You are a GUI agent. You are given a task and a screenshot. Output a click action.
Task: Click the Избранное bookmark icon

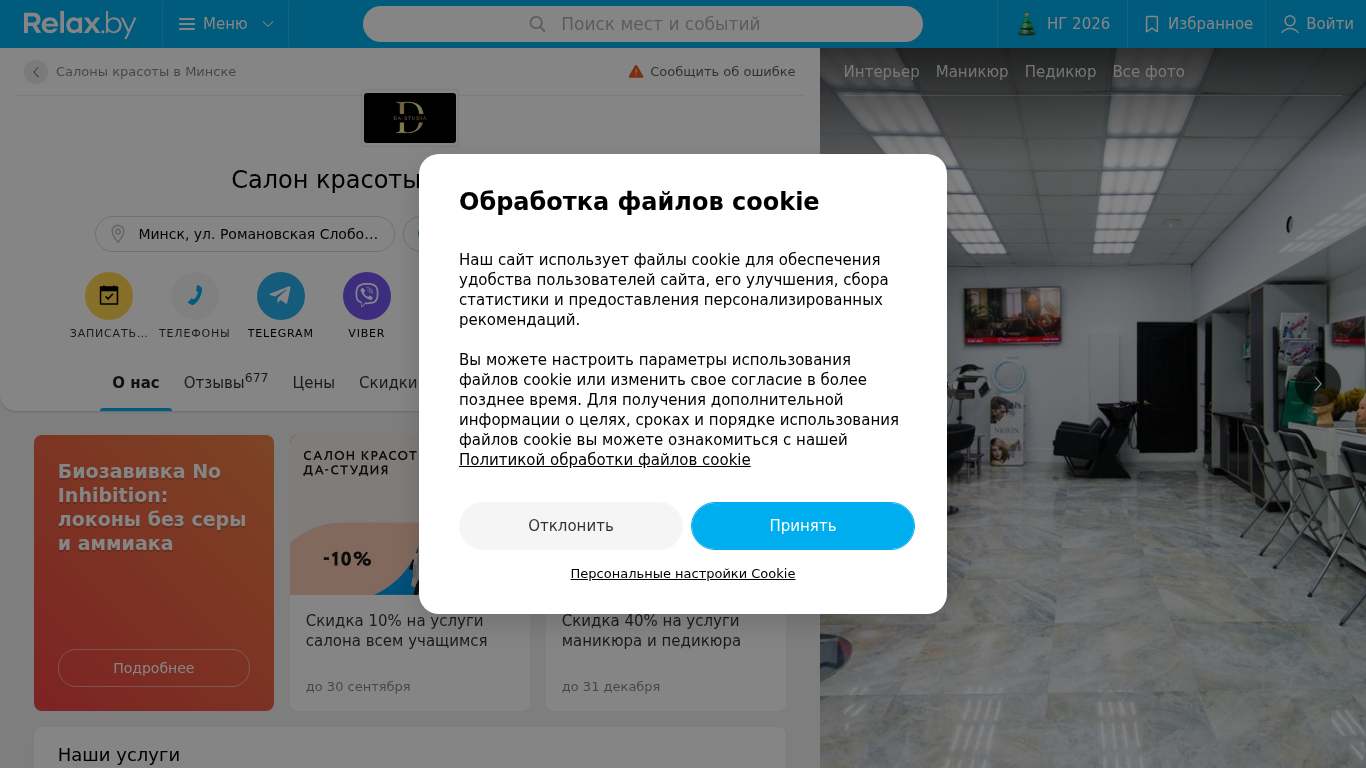tap(1152, 24)
